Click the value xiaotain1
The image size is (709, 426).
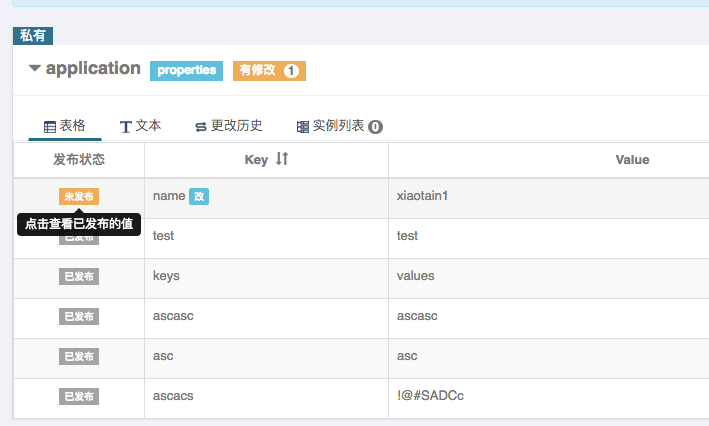pos(422,196)
